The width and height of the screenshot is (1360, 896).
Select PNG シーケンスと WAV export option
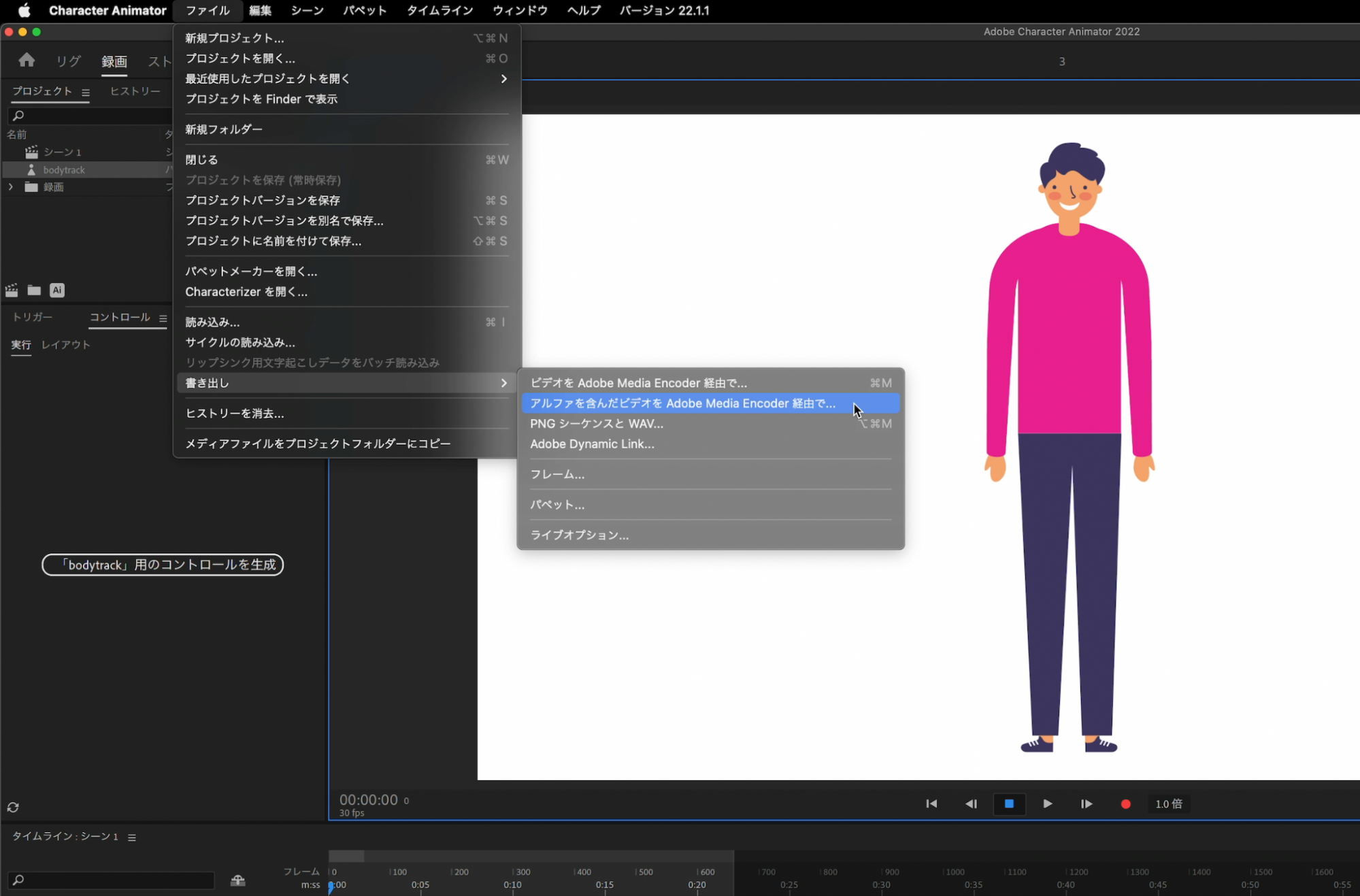pos(596,424)
